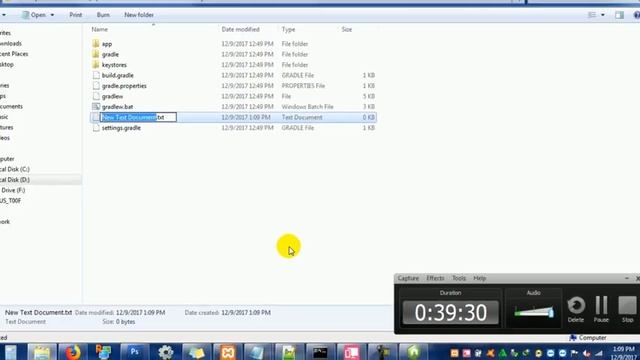The width and height of the screenshot is (640, 360).
Task: Open the gradle folder
Action: (110, 54)
